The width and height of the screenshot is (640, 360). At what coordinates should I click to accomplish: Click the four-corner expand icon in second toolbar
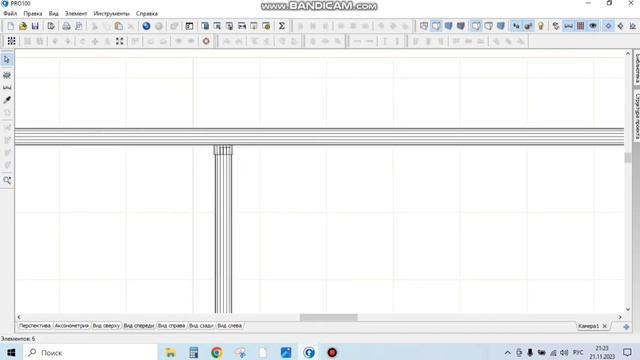pos(120,41)
